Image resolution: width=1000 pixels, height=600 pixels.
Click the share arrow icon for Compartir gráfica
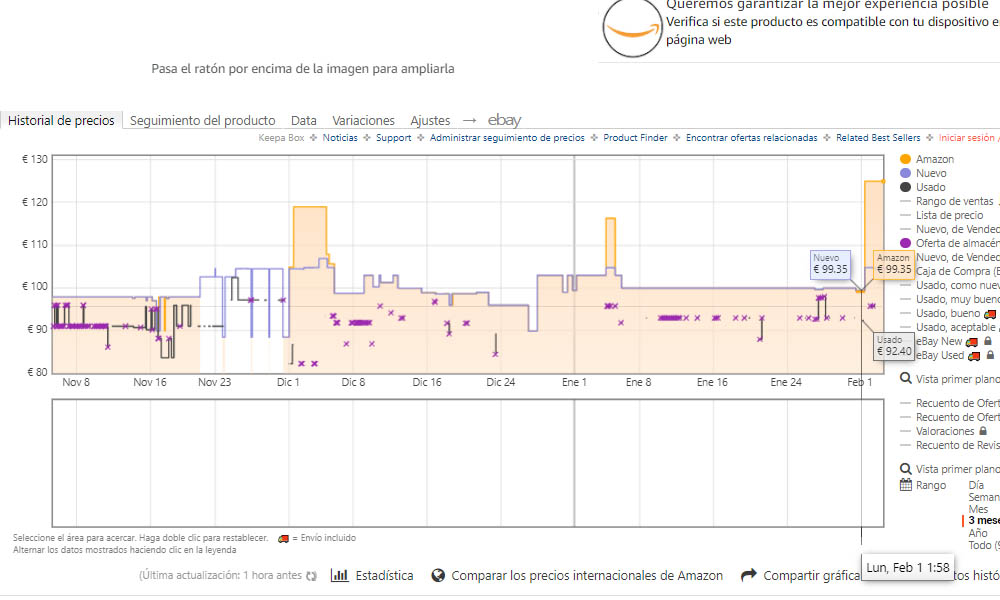click(749, 575)
